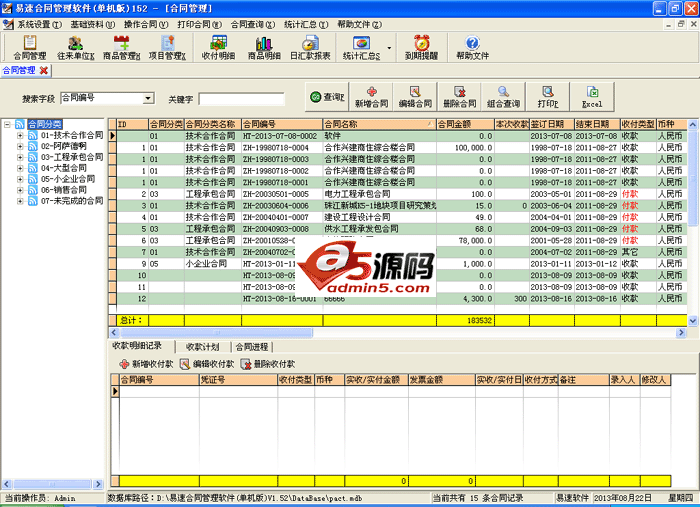Click 编辑合同 button
This screenshot has width=700, height=507.
pyautogui.click(x=415, y=97)
